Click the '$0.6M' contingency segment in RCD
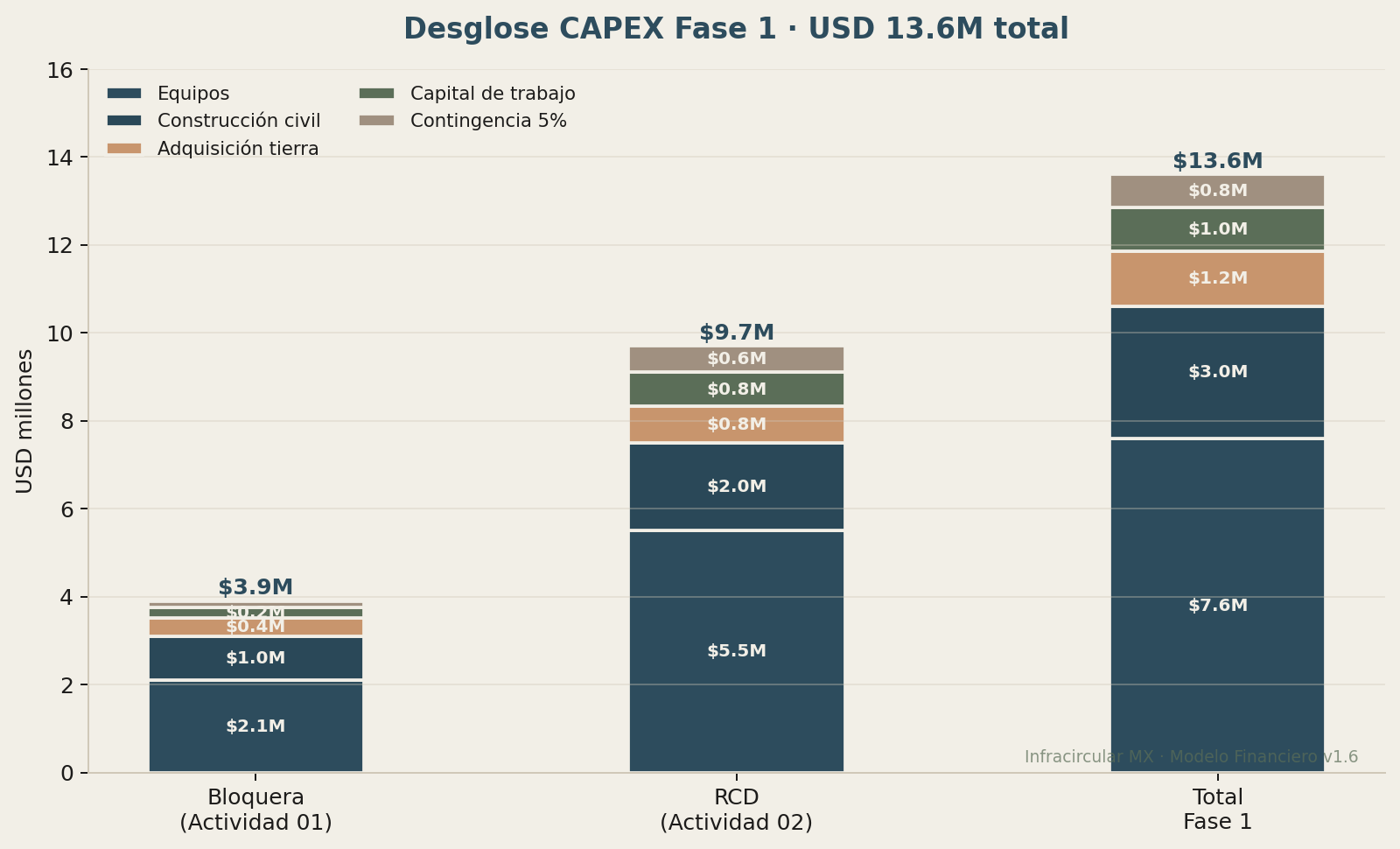This screenshot has width=1400, height=849. tap(737, 359)
